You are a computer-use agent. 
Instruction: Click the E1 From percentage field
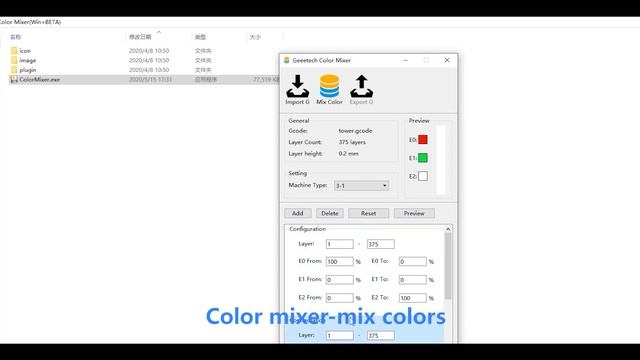pos(340,280)
